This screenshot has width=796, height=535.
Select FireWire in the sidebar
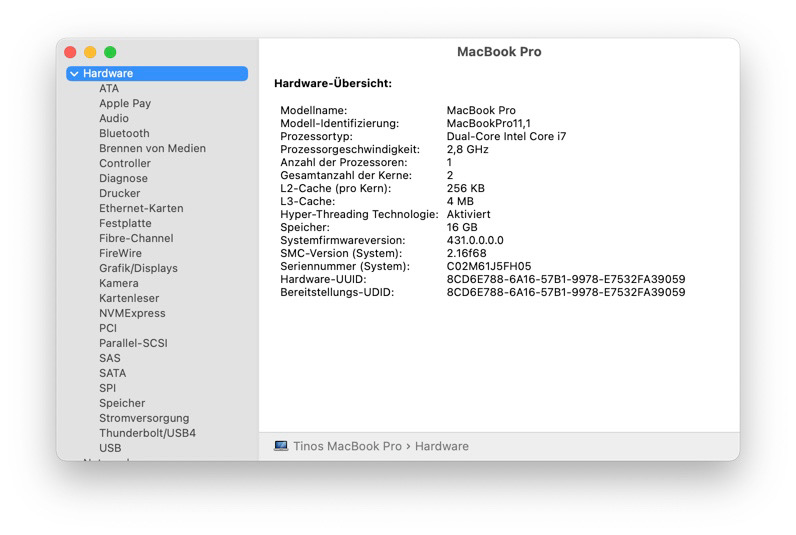coord(120,253)
